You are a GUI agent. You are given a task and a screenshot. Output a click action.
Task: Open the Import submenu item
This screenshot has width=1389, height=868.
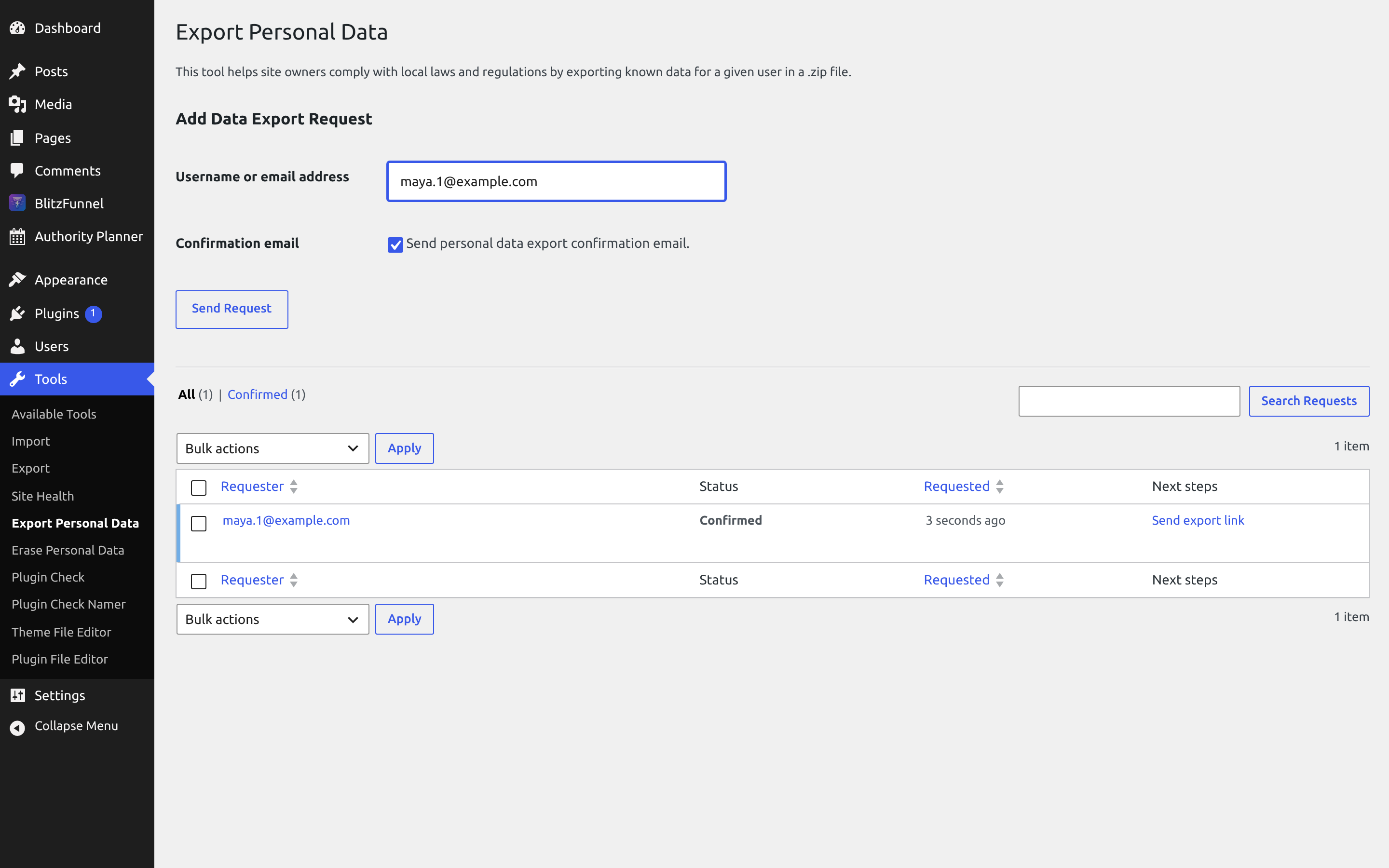(x=31, y=441)
